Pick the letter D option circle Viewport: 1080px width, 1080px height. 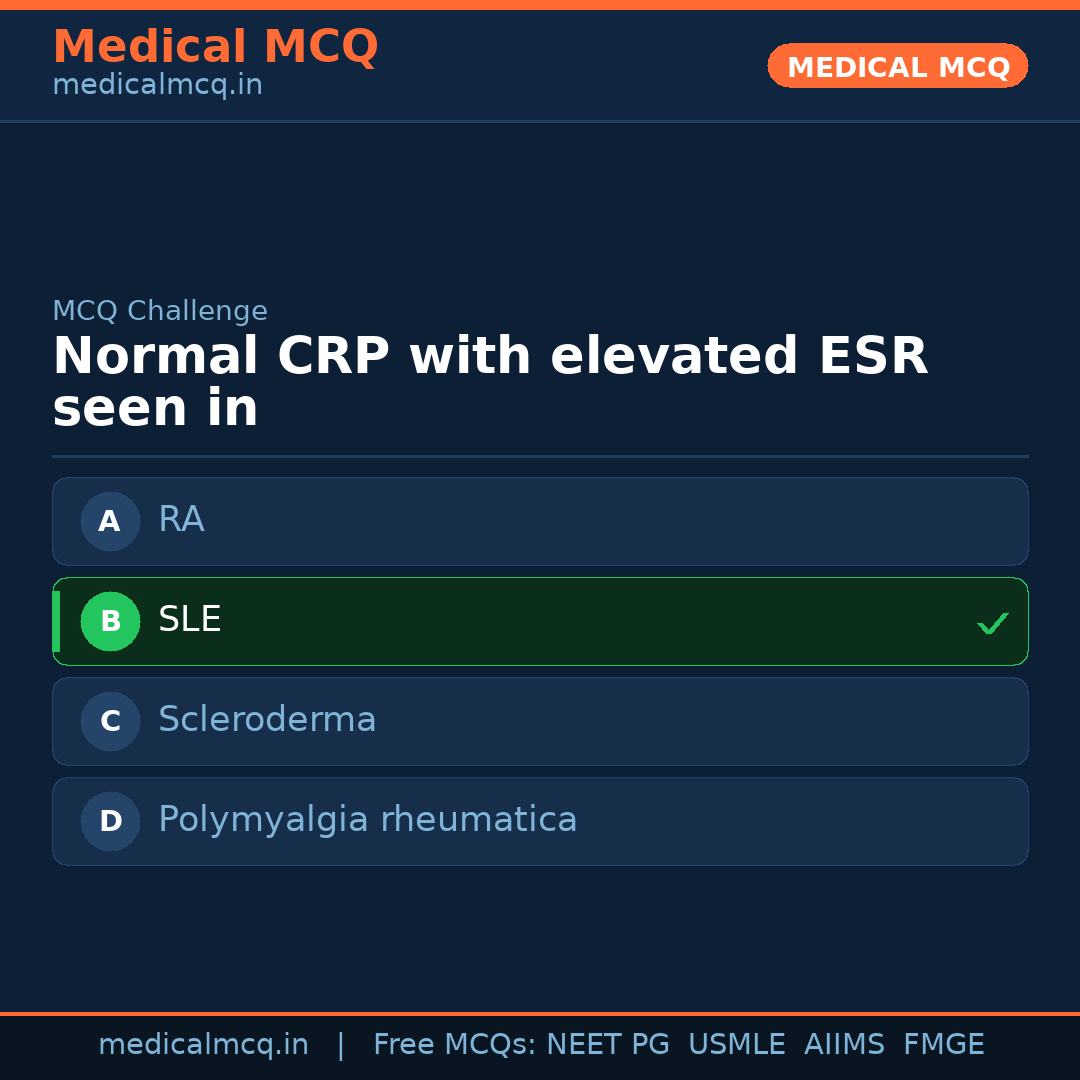pos(110,821)
